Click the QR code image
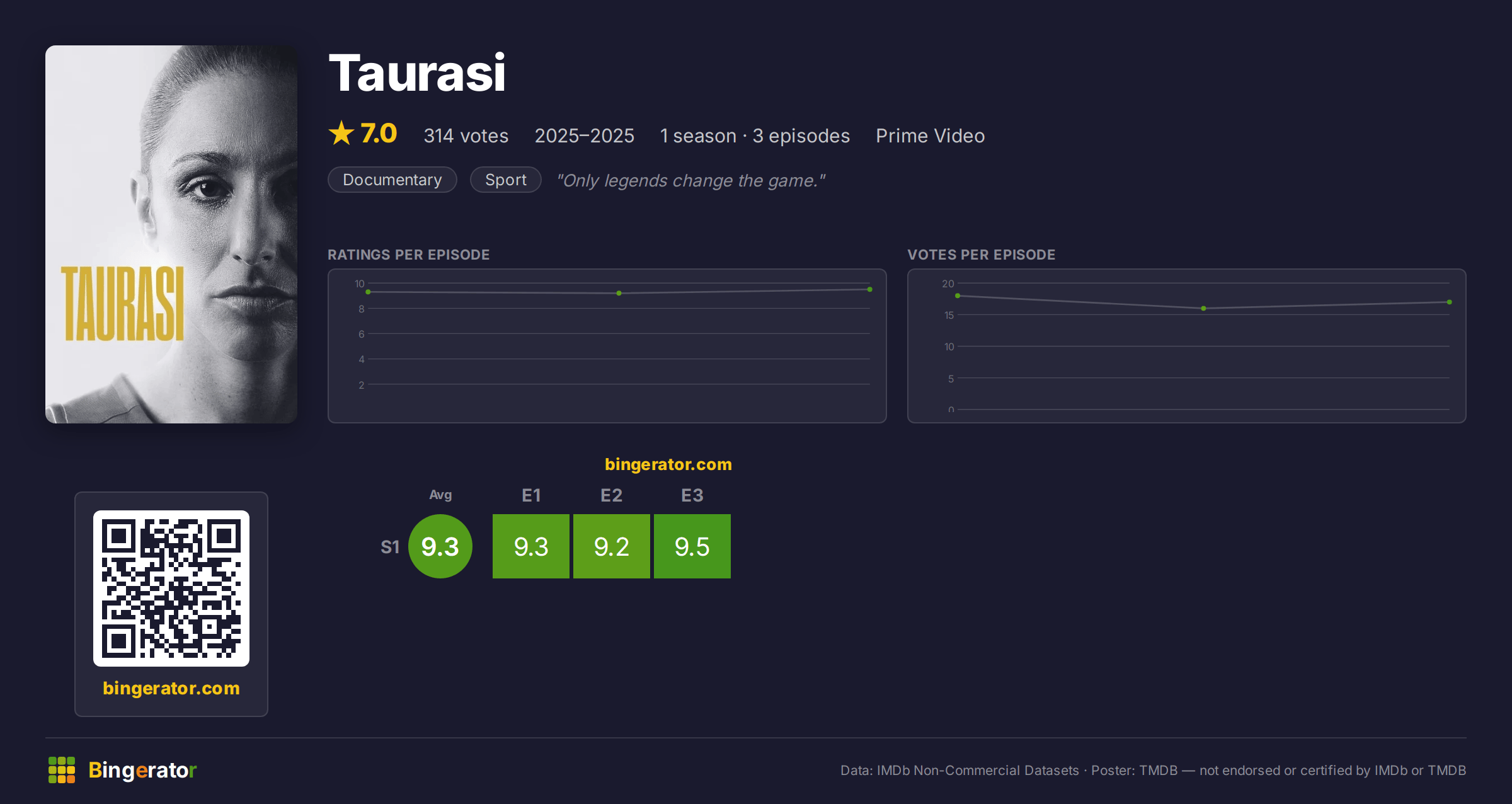 pos(171,588)
